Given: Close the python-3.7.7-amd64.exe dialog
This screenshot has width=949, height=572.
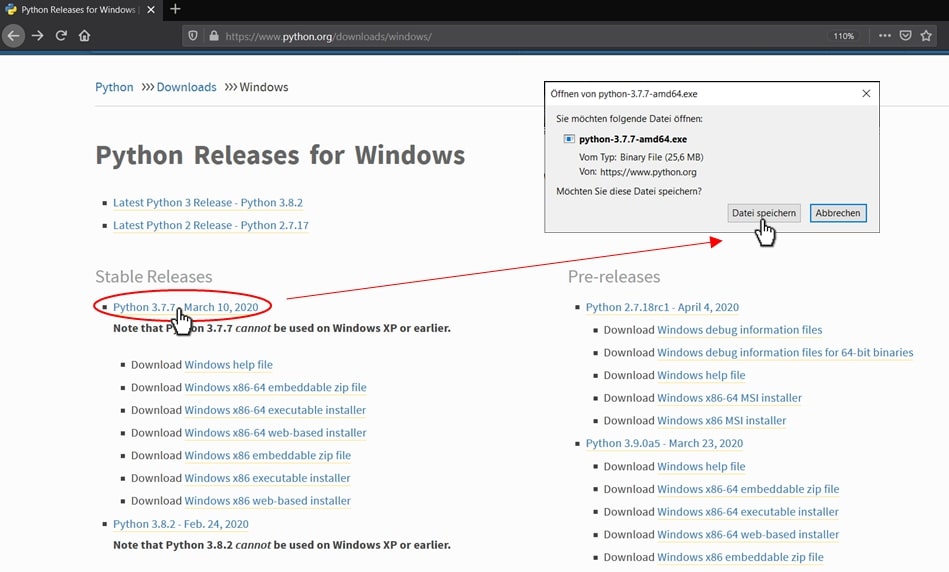Looking at the screenshot, I should [866, 93].
